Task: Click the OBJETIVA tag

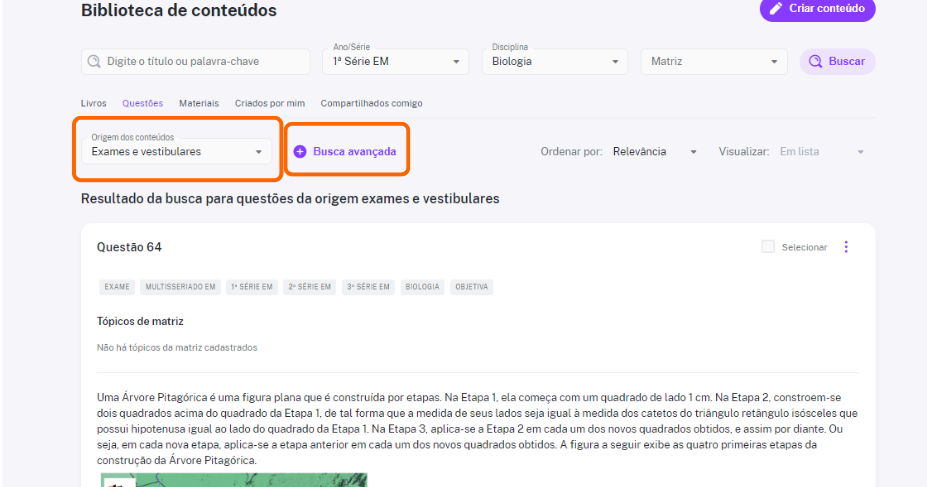Action: tap(471, 287)
